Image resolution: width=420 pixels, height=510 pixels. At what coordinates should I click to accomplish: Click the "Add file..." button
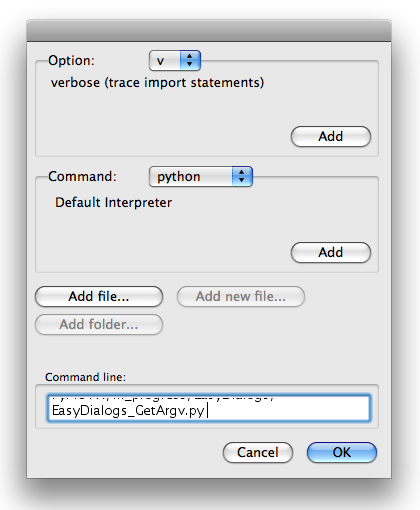99,296
